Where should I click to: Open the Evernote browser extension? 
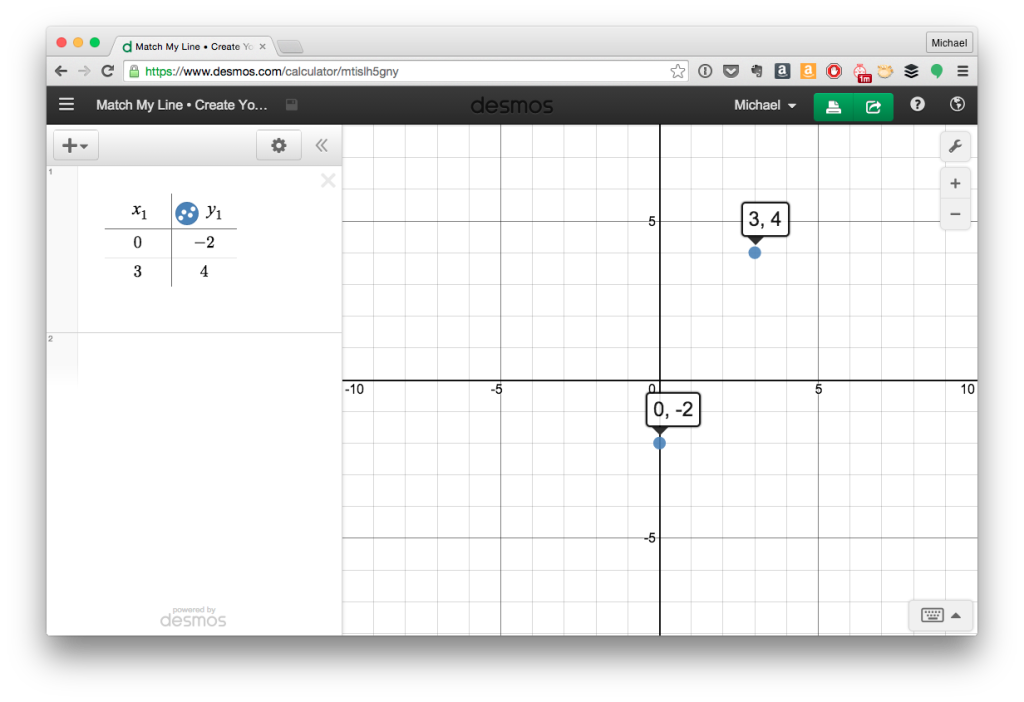(x=756, y=71)
